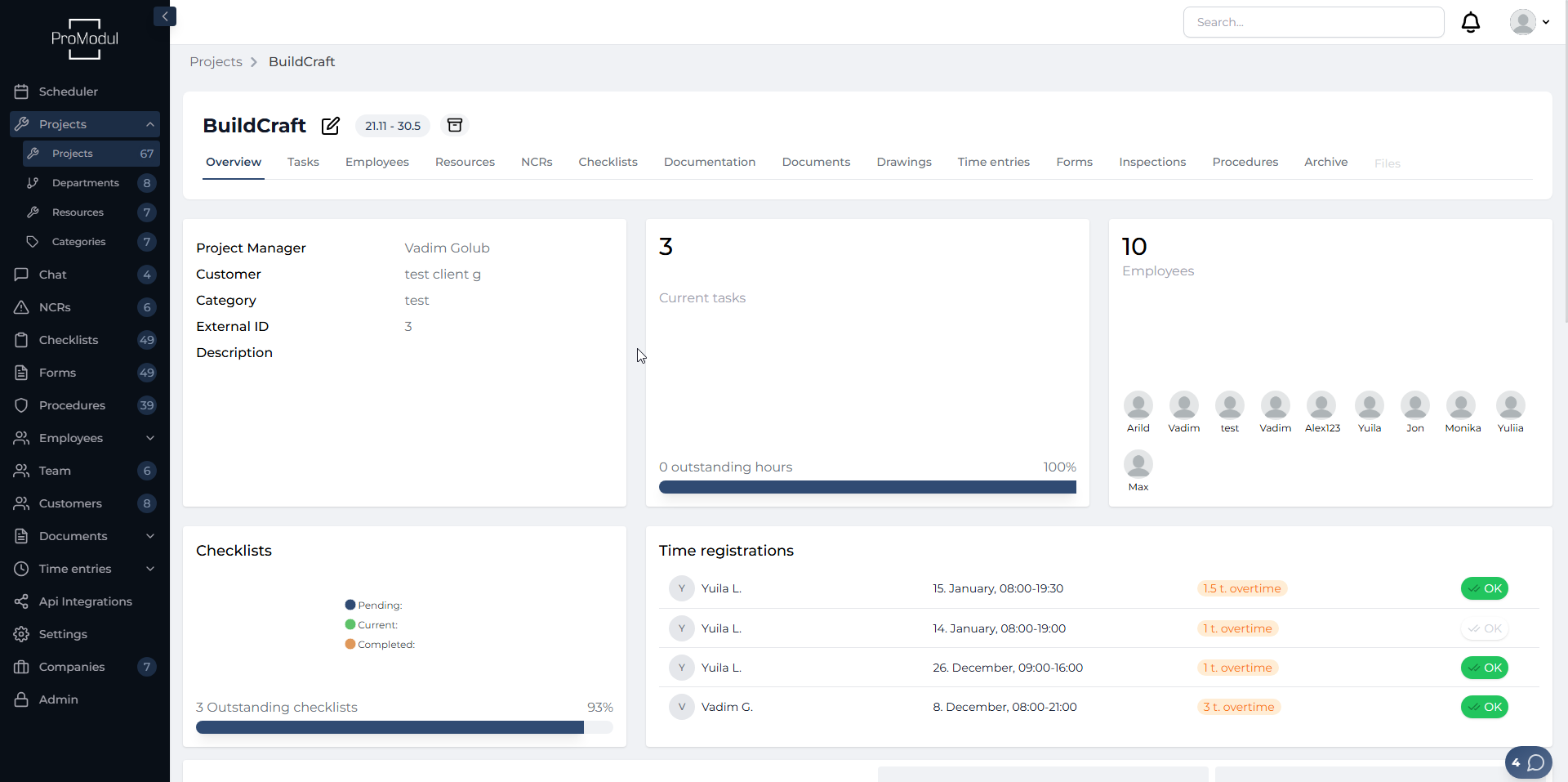Open the user profile dropdown

[x=1530, y=22]
